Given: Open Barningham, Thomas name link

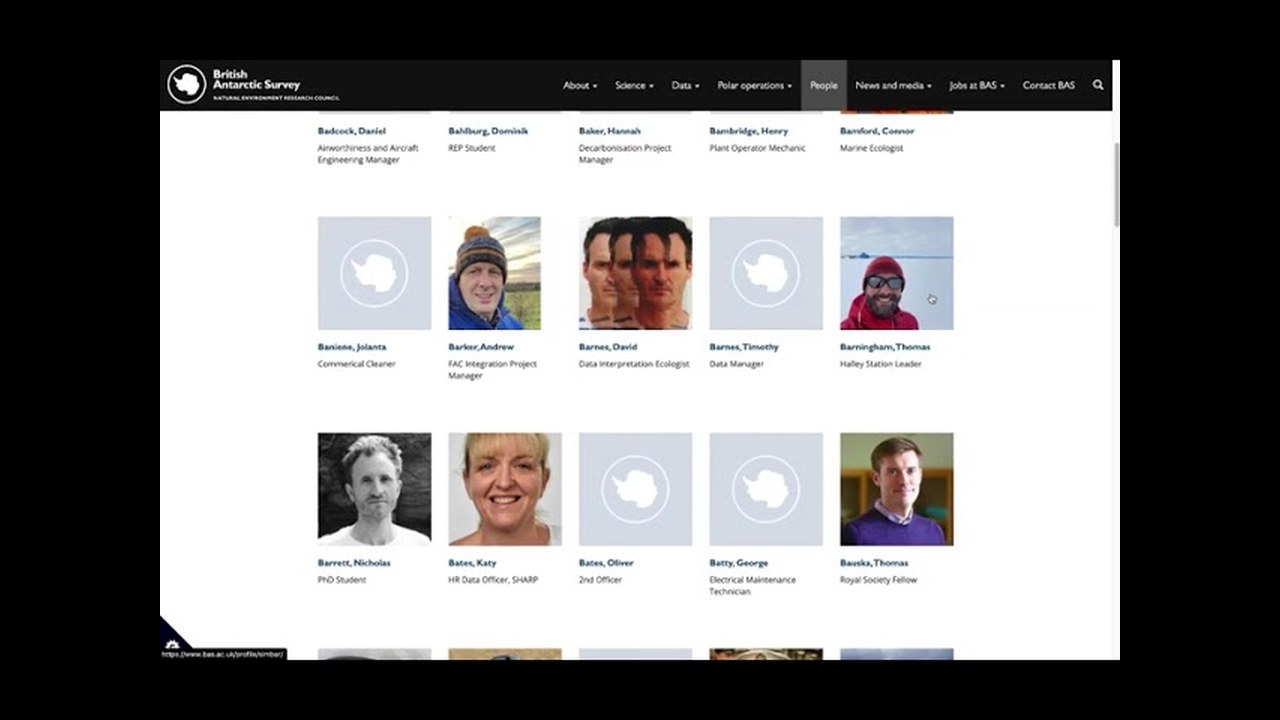Looking at the screenshot, I should (x=885, y=347).
